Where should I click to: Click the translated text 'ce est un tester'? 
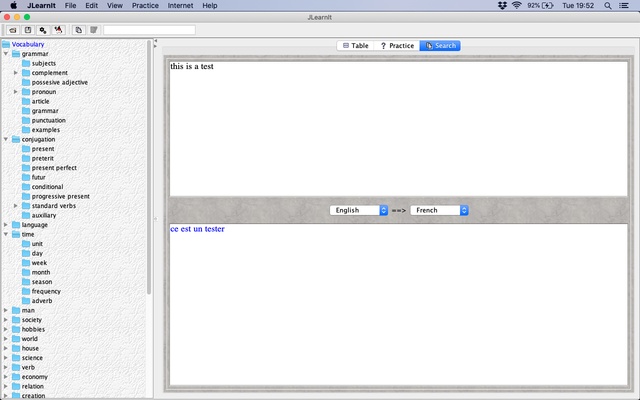point(198,229)
